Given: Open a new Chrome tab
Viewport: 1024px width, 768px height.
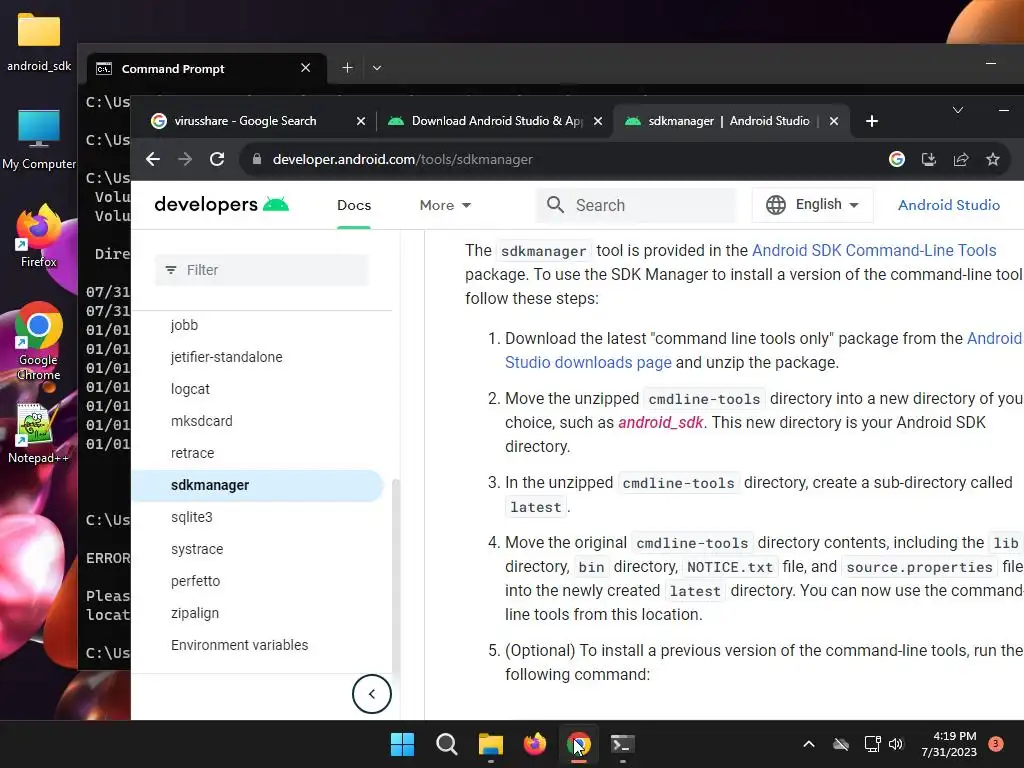Looking at the screenshot, I should click(871, 121).
